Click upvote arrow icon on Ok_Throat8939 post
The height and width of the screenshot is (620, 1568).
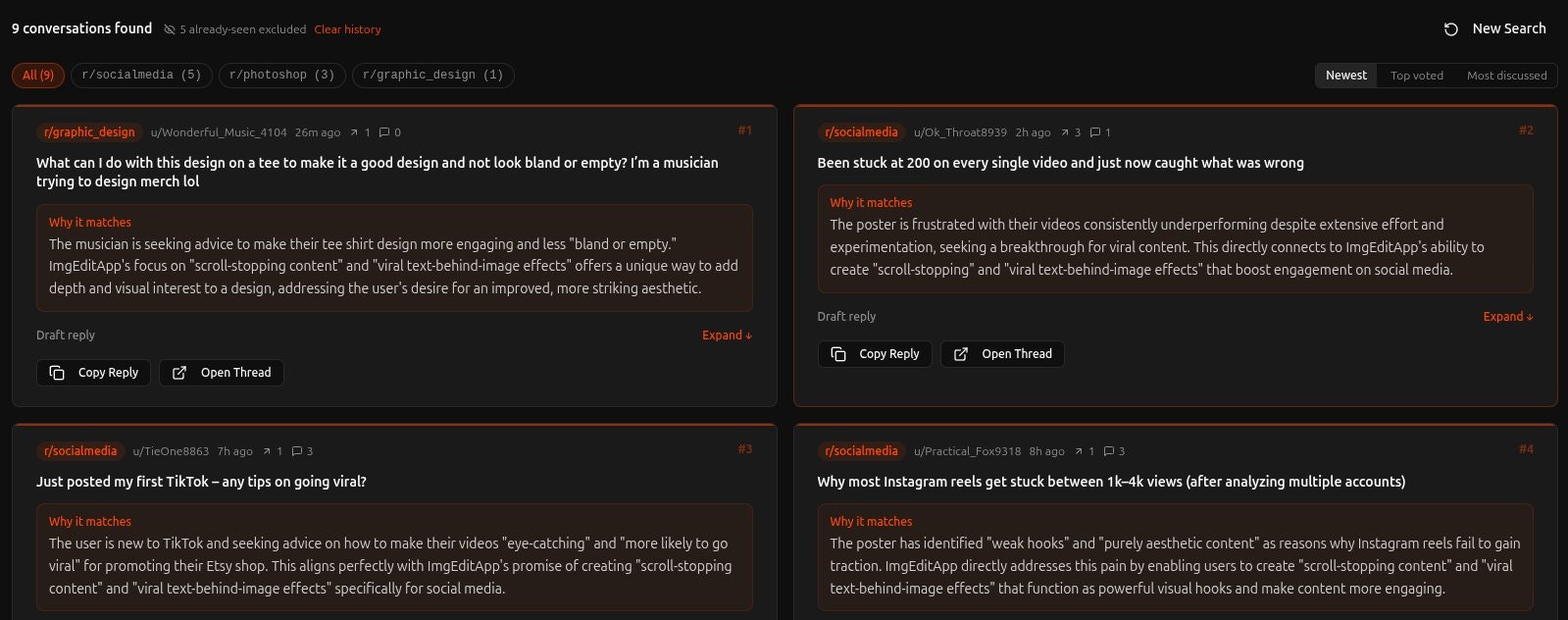click(1065, 132)
